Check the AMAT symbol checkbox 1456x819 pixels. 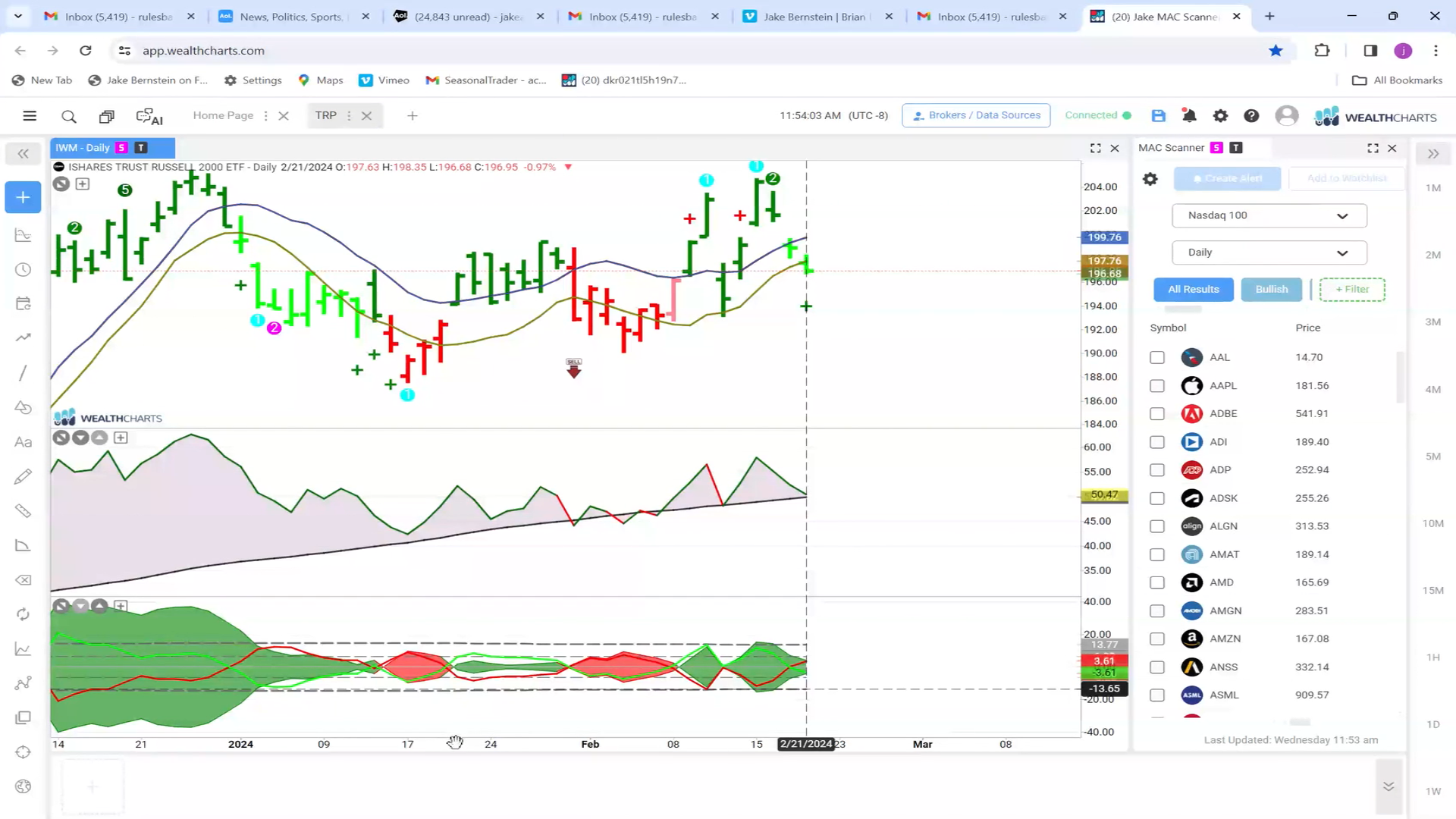click(x=1157, y=554)
